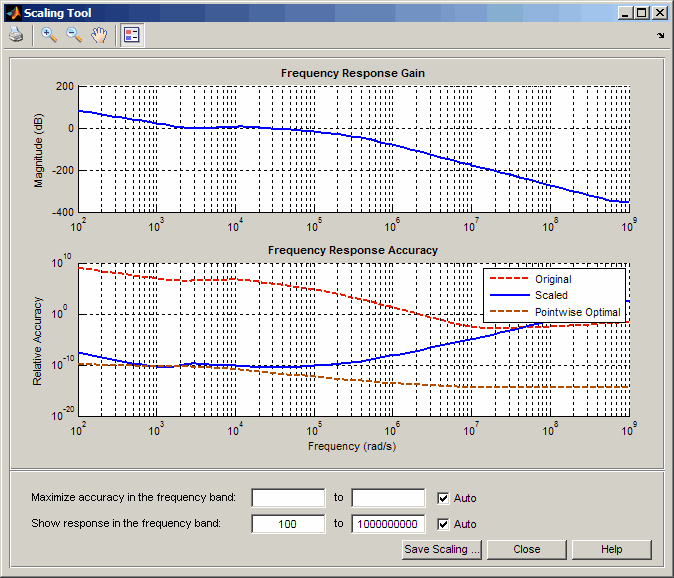Click the show response field containing 100

click(x=288, y=524)
